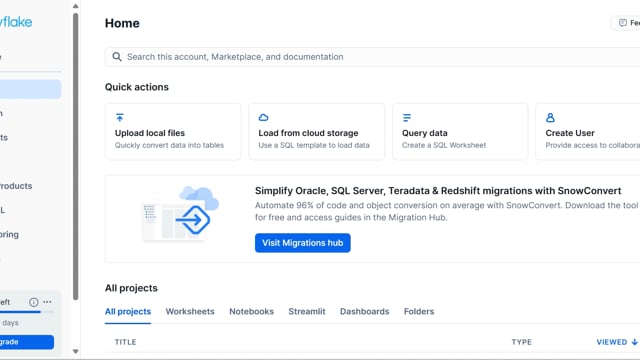Open the Upload local files card

click(173, 131)
